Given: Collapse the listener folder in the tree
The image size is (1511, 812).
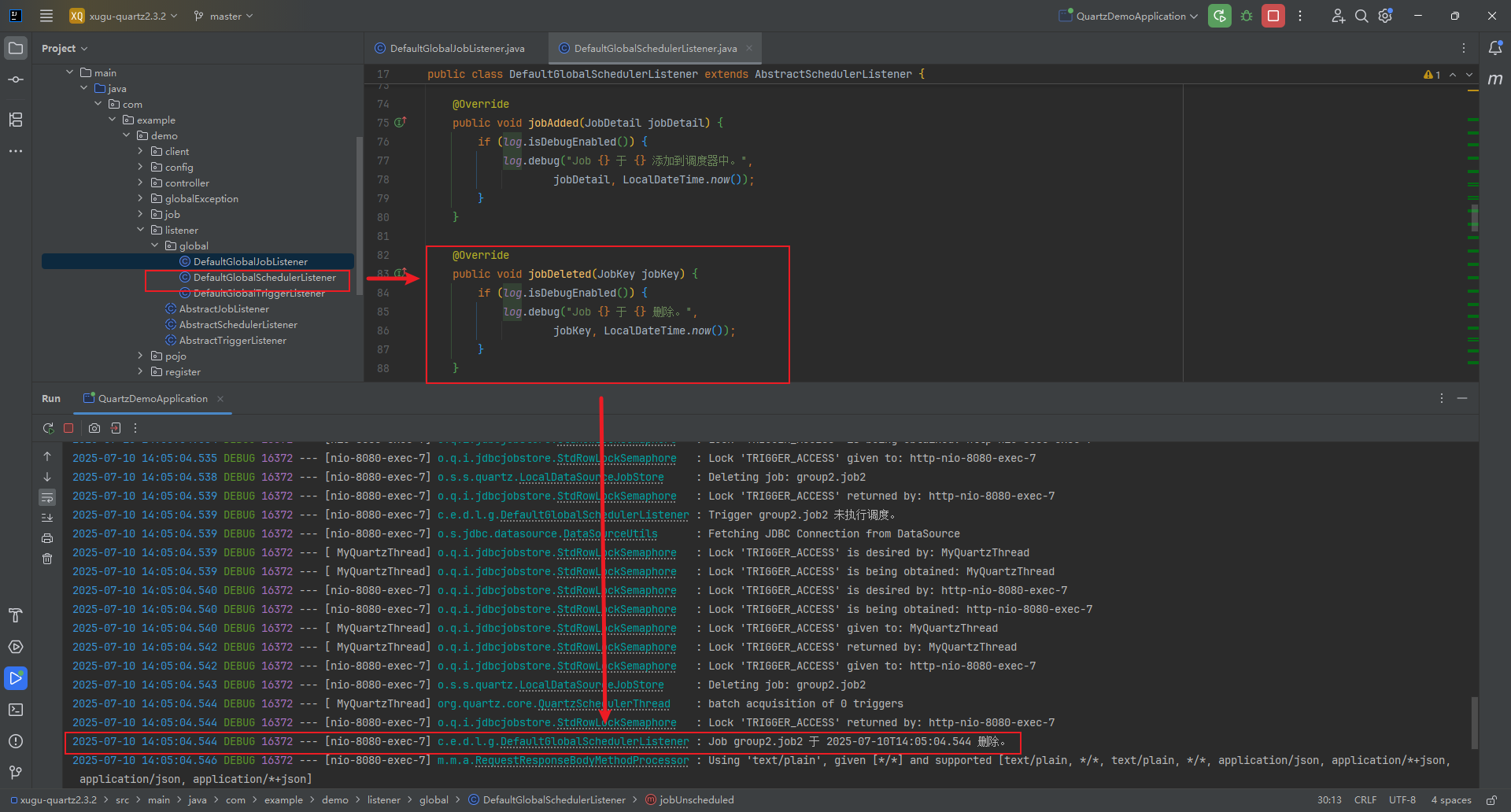Looking at the screenshot, I should [141, 230].
